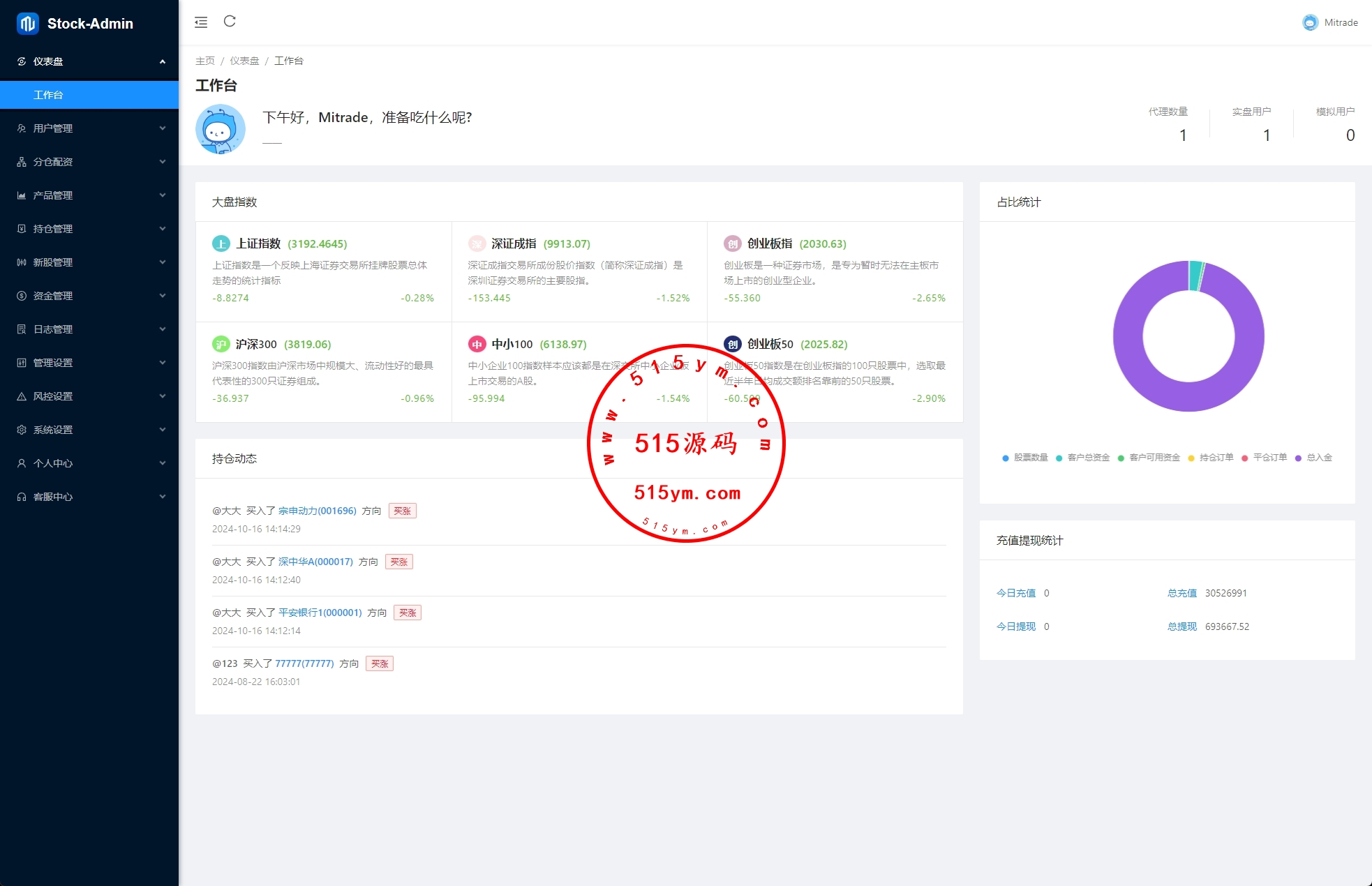1372x886 pixels.
Task: Click the Mitrade user avatar icon
Action: click(1310, 22)
